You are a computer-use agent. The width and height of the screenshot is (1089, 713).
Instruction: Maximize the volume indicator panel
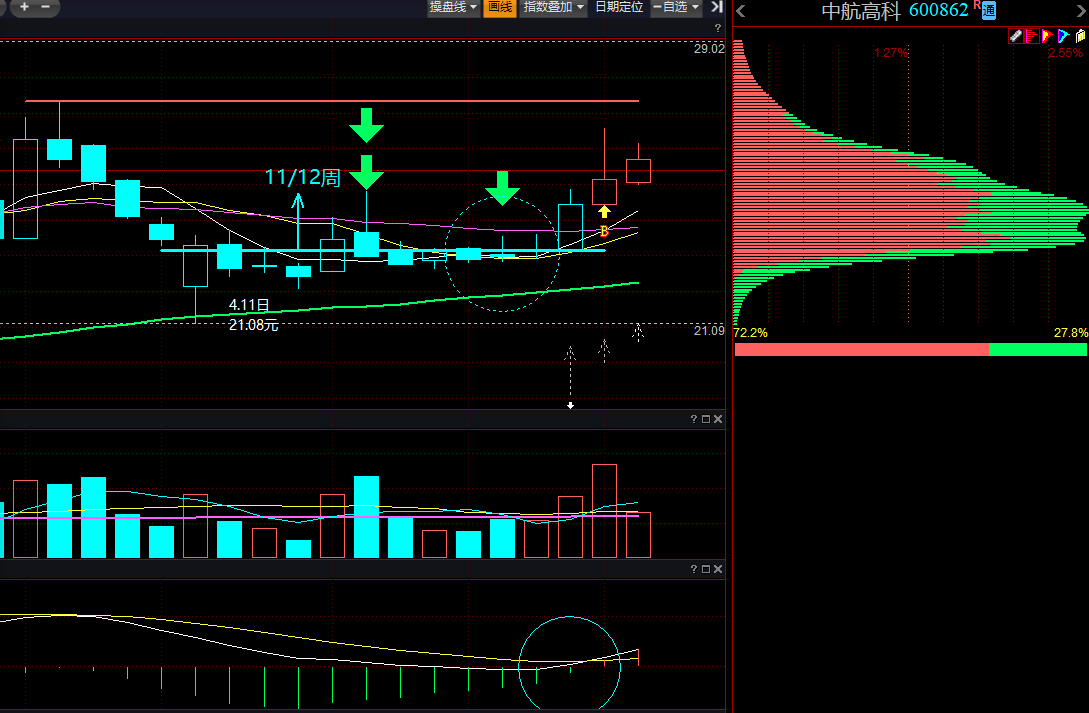(706, 419)
